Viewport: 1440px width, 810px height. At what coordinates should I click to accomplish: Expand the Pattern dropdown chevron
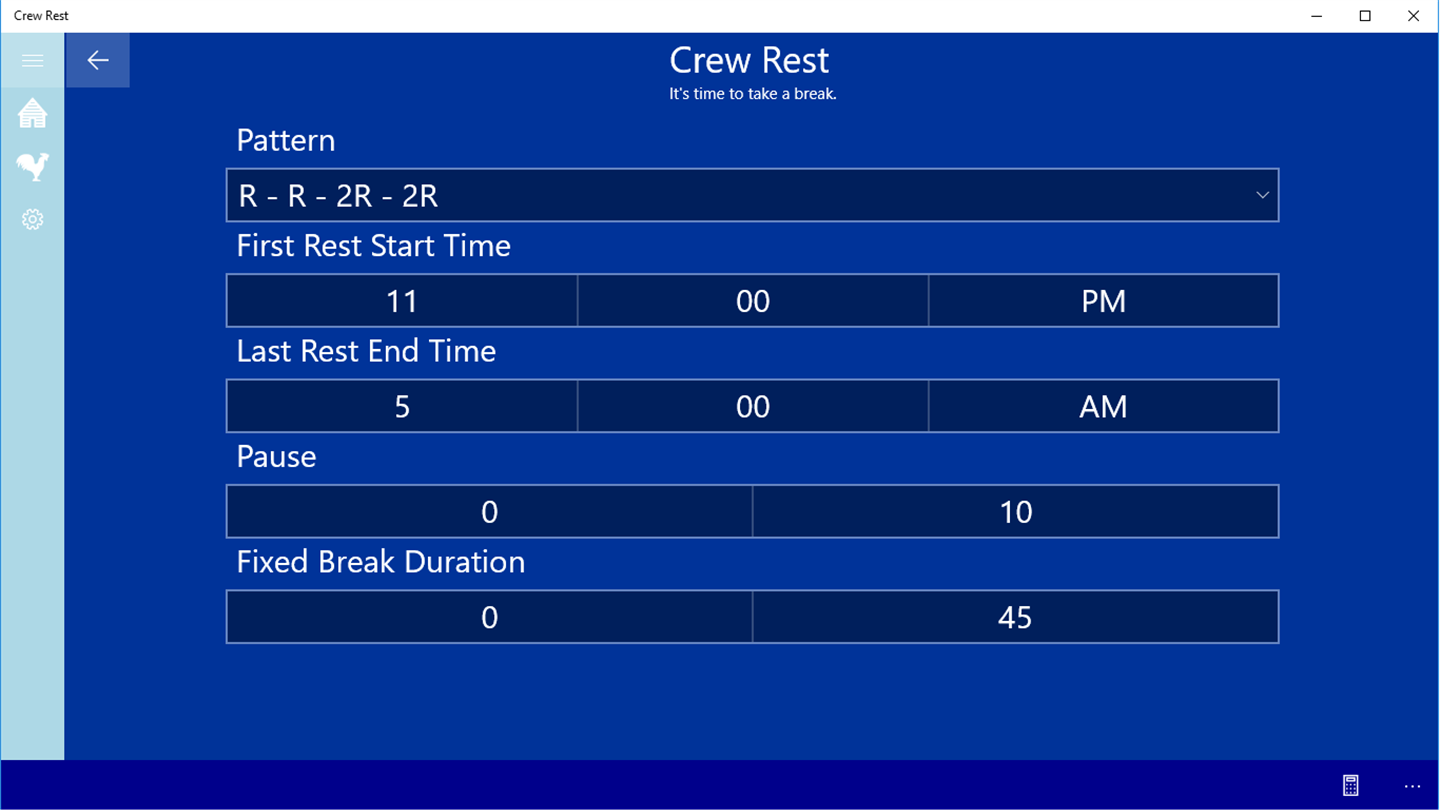tap(1262, 195)
